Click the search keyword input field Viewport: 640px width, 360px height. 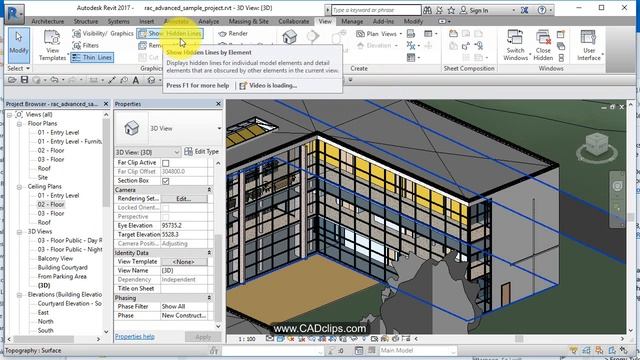point(376,10)
